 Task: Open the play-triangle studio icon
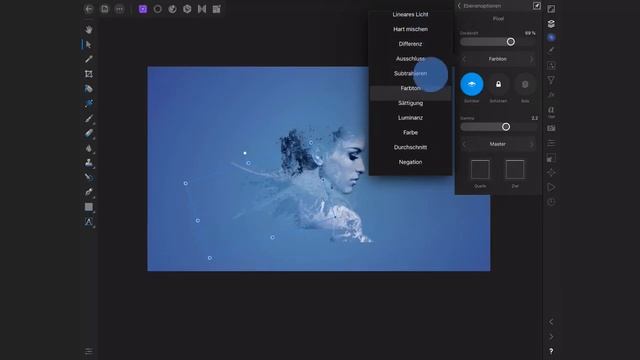click(551, 187)
